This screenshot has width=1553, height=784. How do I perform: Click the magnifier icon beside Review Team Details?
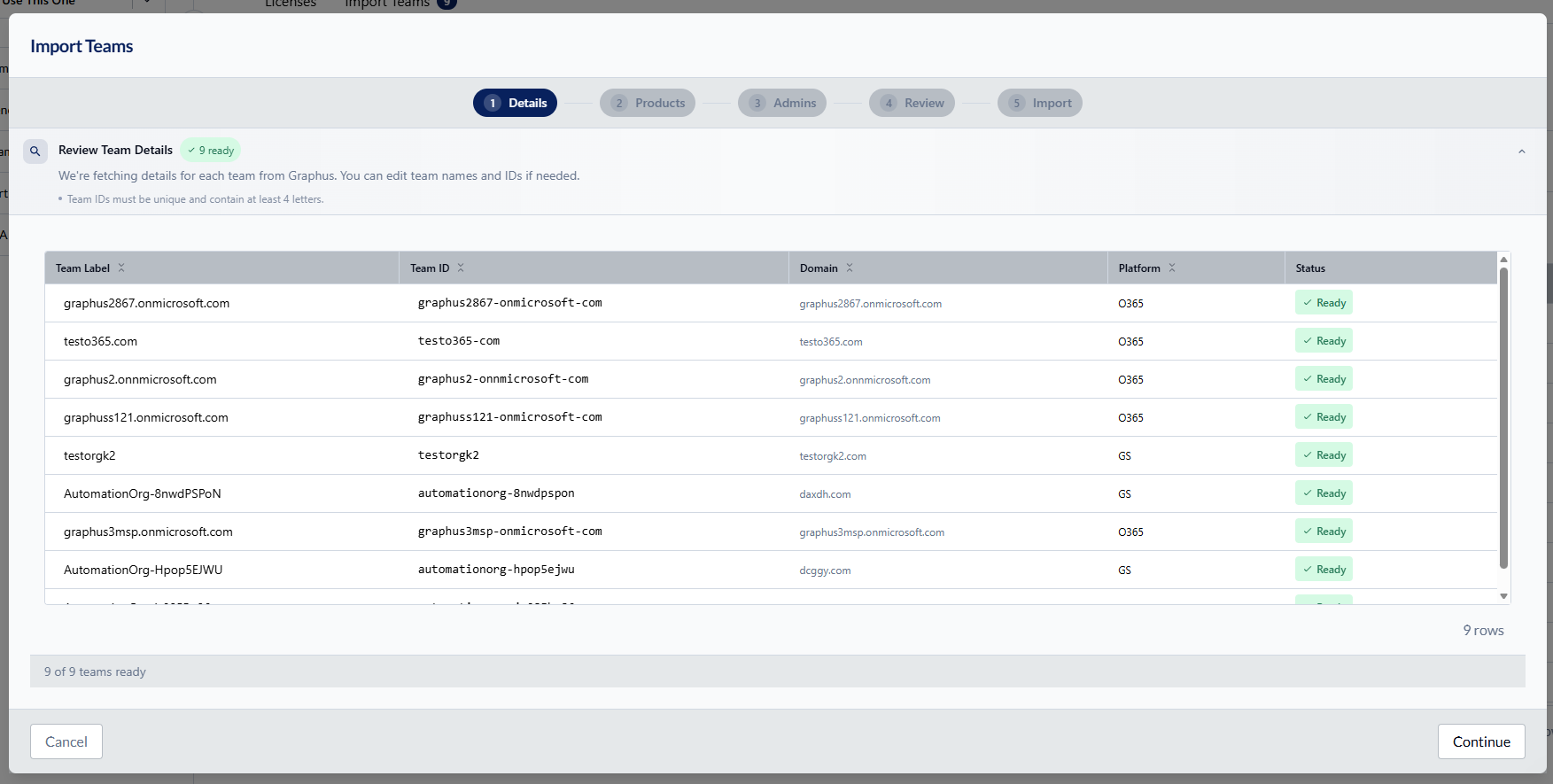[x=35, y=151]
